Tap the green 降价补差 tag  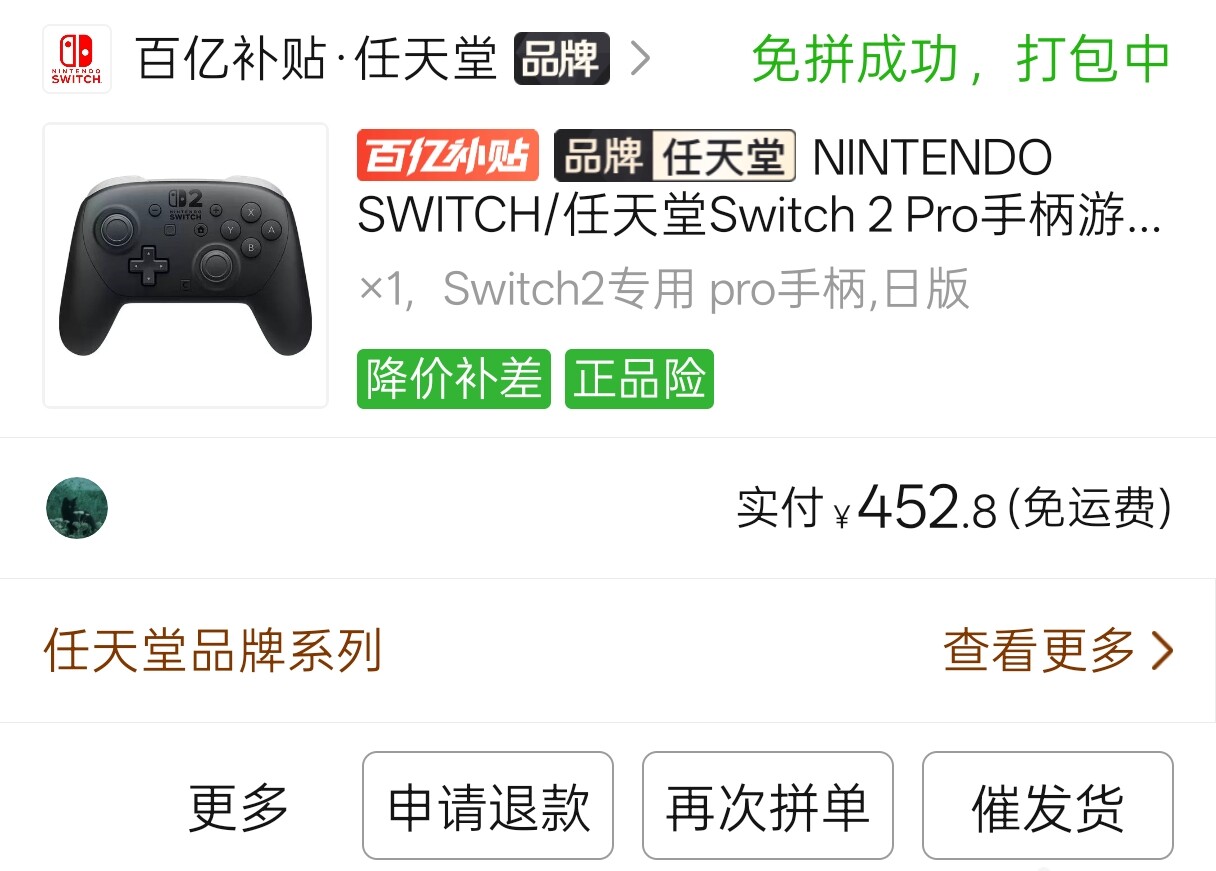[x=454, y=379]
